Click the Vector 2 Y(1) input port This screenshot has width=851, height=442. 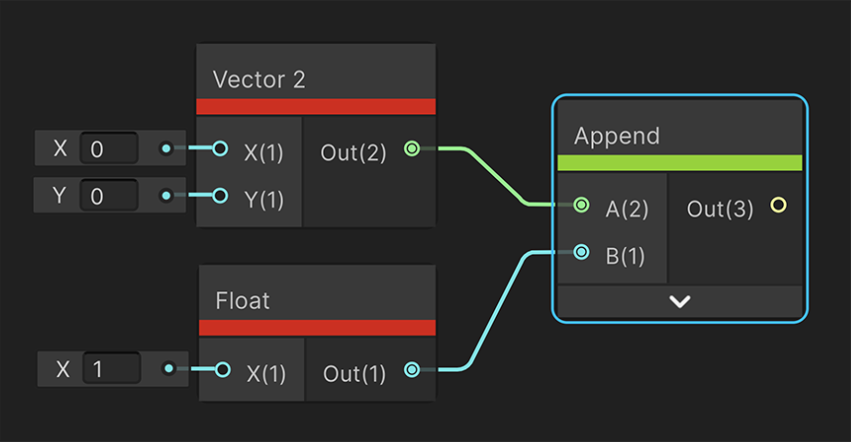[x=220, y=195]
